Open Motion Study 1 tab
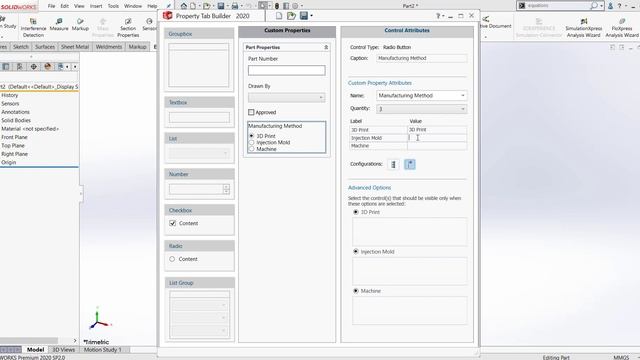Screen dimensions: 640x360 tap(102, 350)
